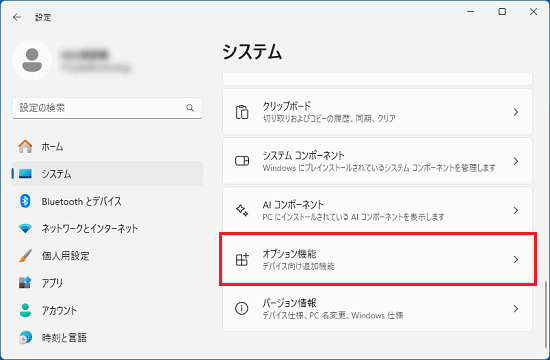Expand クリップボード row chevron
The image size is (550, 360).
(x=516, y=112)
